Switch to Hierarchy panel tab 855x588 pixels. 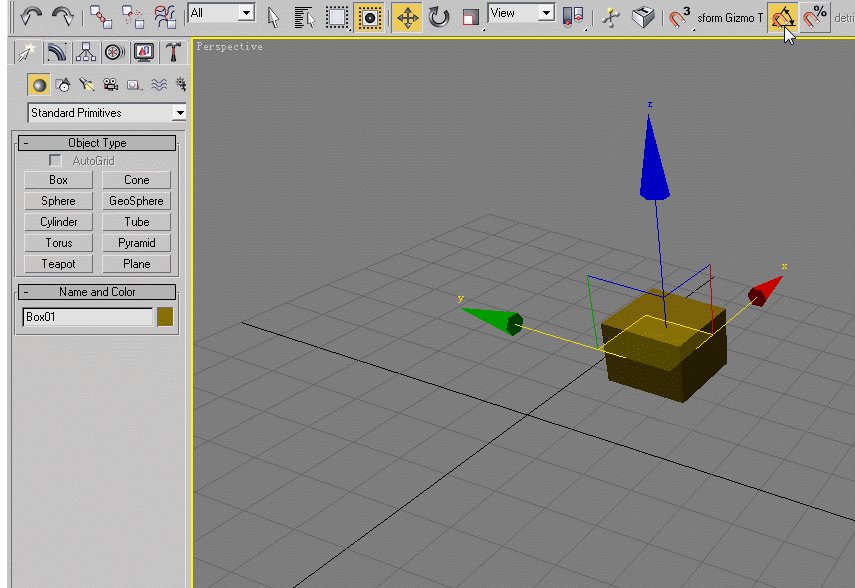[86, 52]
